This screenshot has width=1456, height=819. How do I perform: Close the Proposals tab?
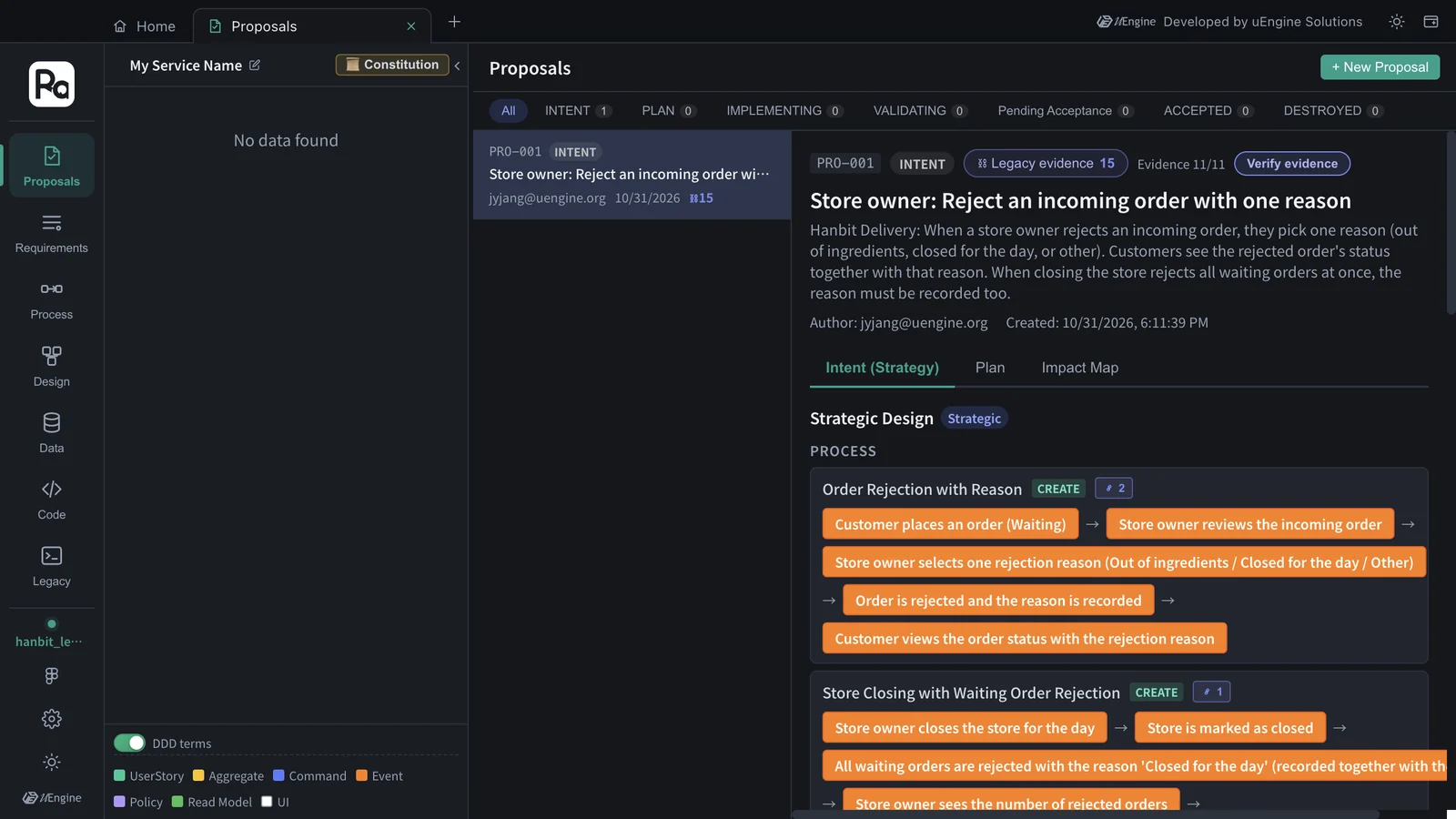point(411,26)
